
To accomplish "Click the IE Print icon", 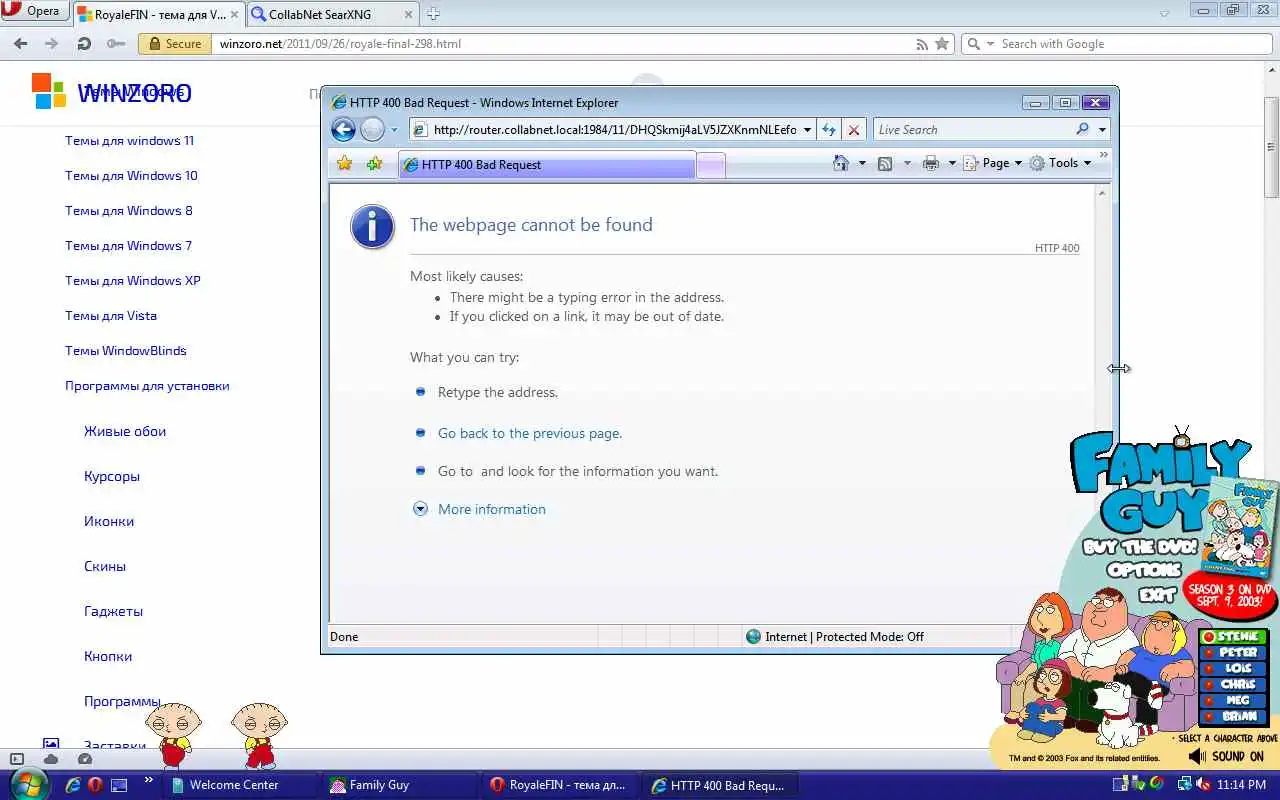I will pyautogui.click(x=931, y=163).
